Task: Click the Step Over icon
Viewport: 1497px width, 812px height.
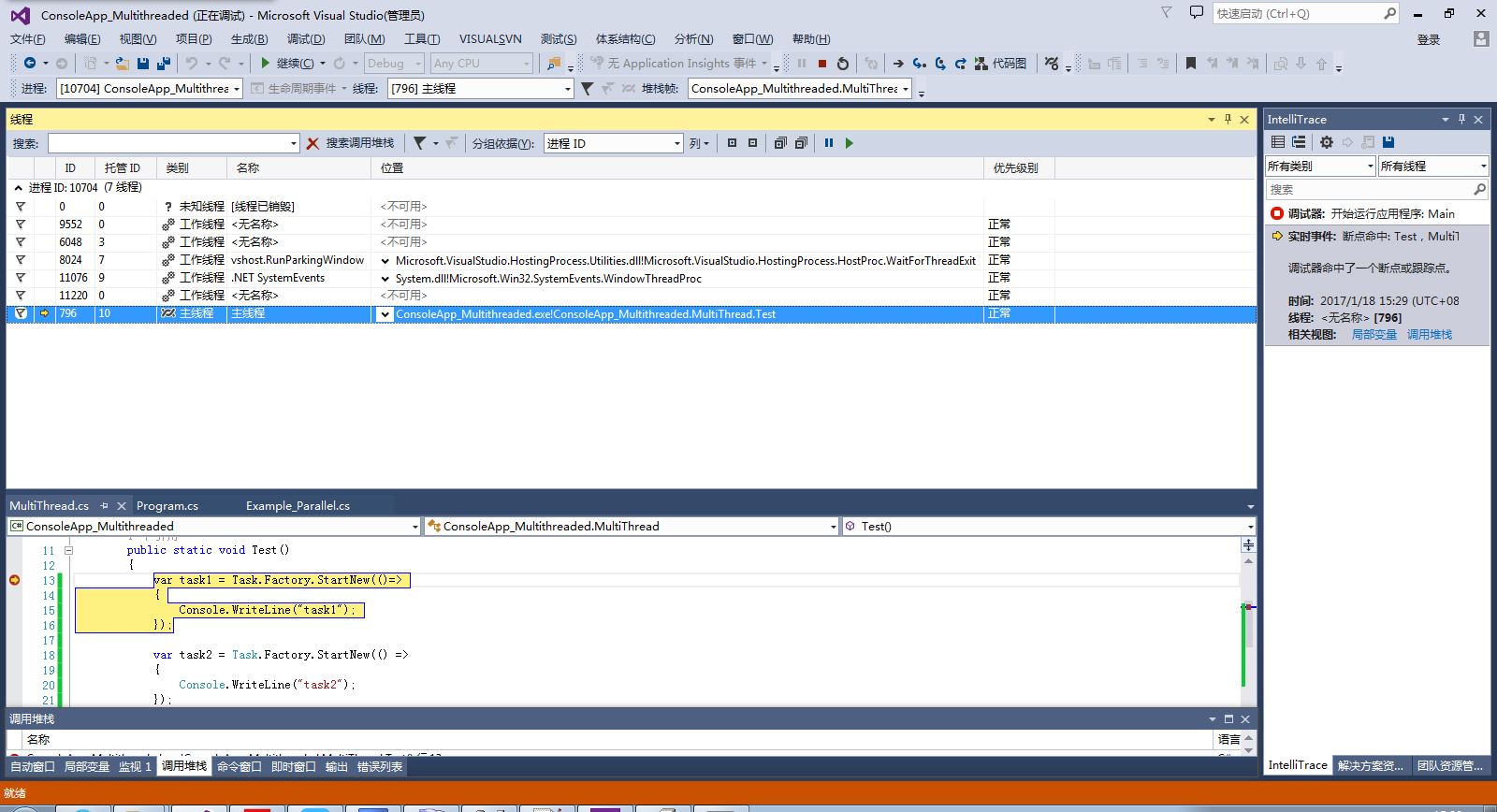Action: point(940,64)
